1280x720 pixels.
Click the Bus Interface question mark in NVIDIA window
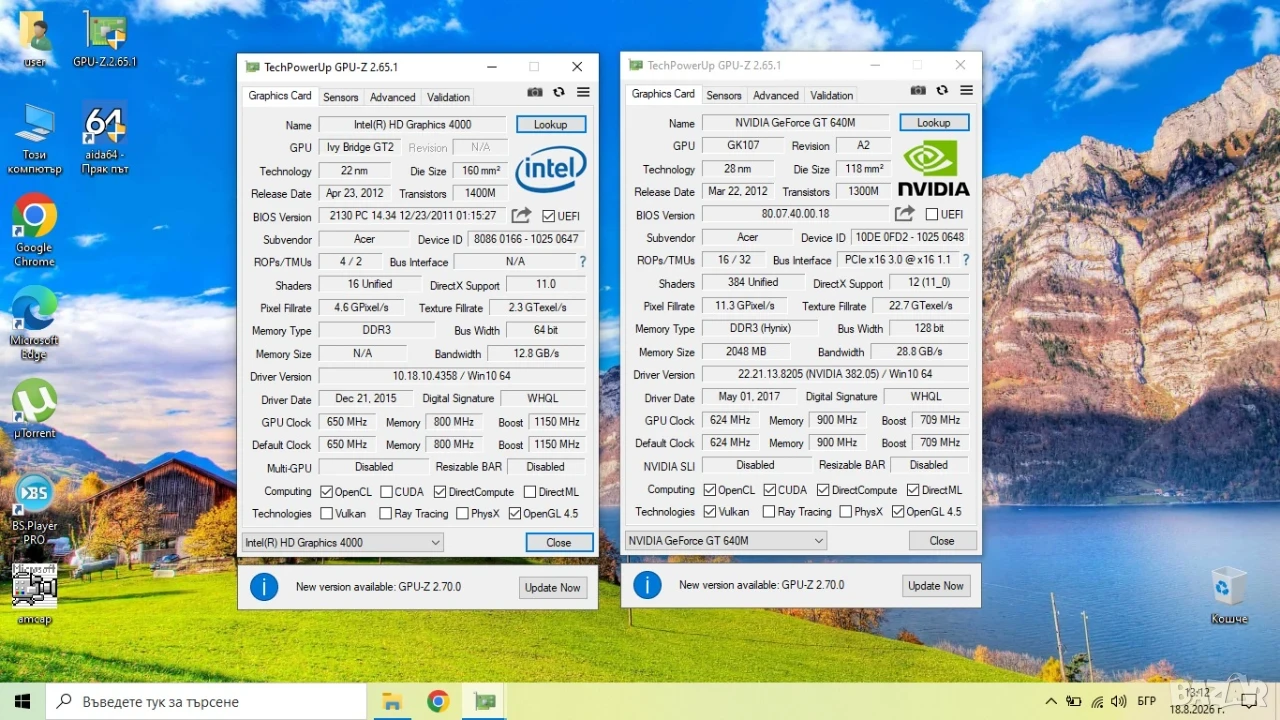pyautogui.click(x=965, y=260)
